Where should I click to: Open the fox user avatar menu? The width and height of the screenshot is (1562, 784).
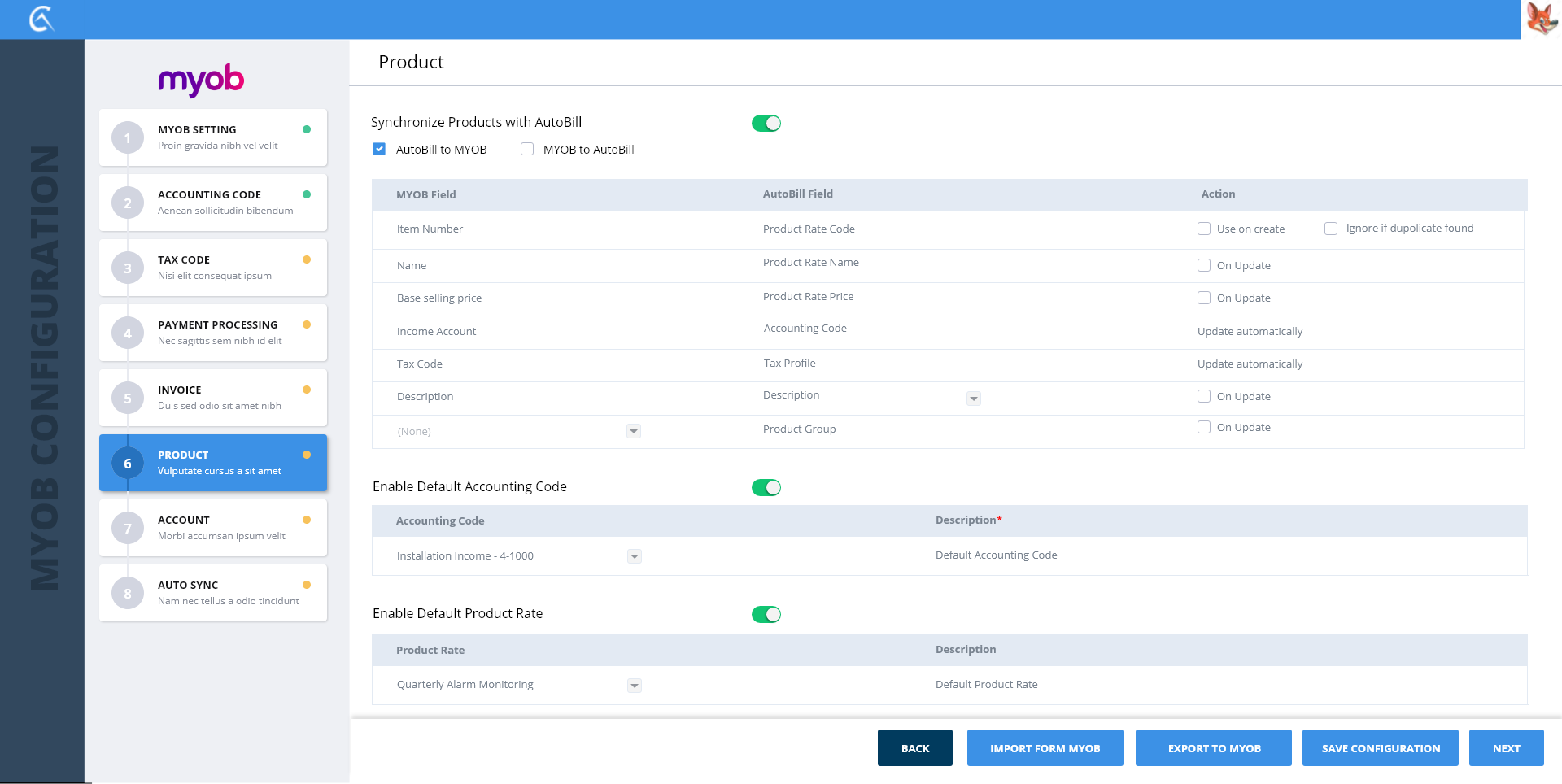point(1541,19)
